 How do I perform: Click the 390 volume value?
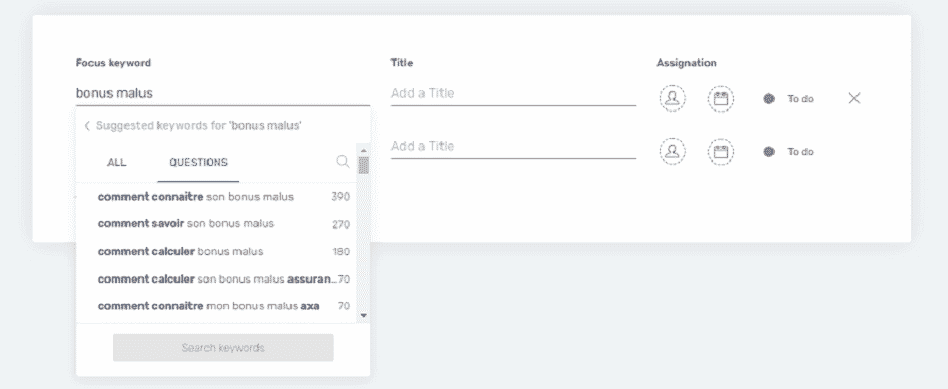tap(340, 197)
